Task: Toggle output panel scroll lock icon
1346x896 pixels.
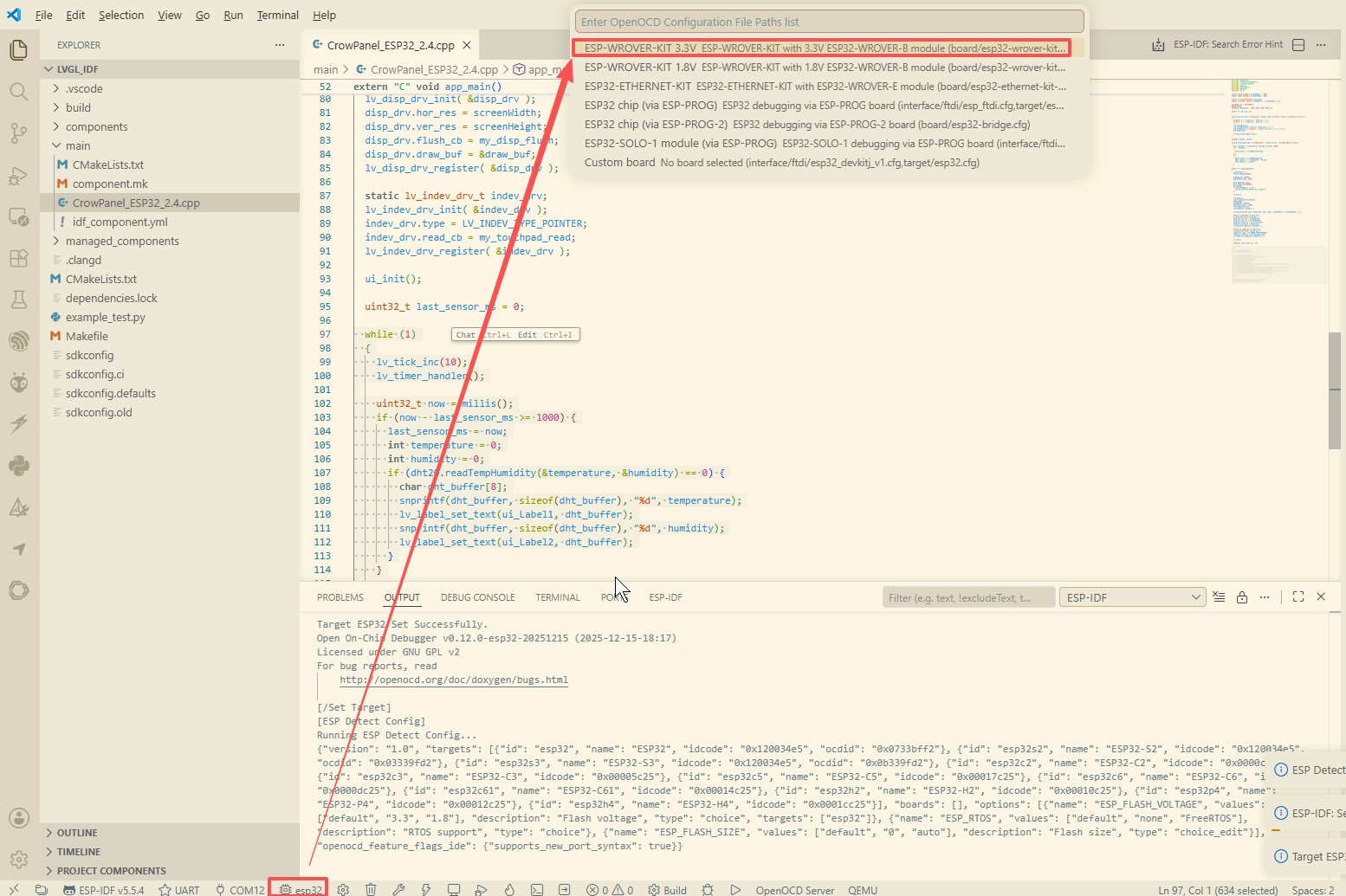Action: pyautogui.click(x=1242, y=597)
